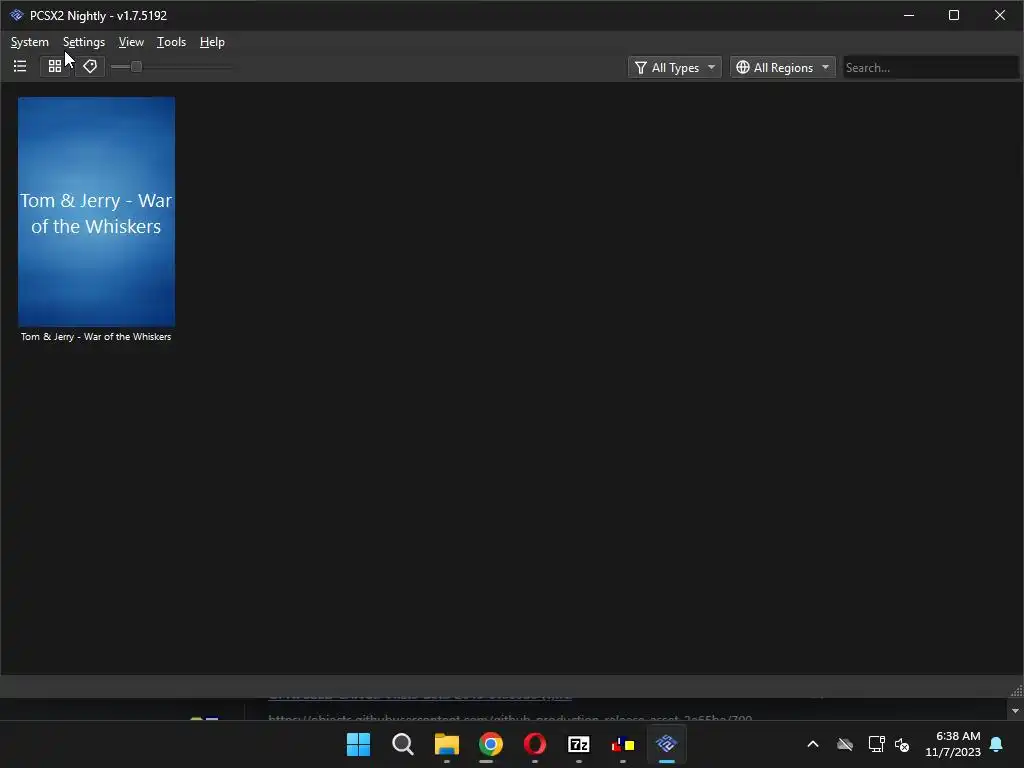Open the Tools menu
1024x768 pixels.
tap(171, 42)
